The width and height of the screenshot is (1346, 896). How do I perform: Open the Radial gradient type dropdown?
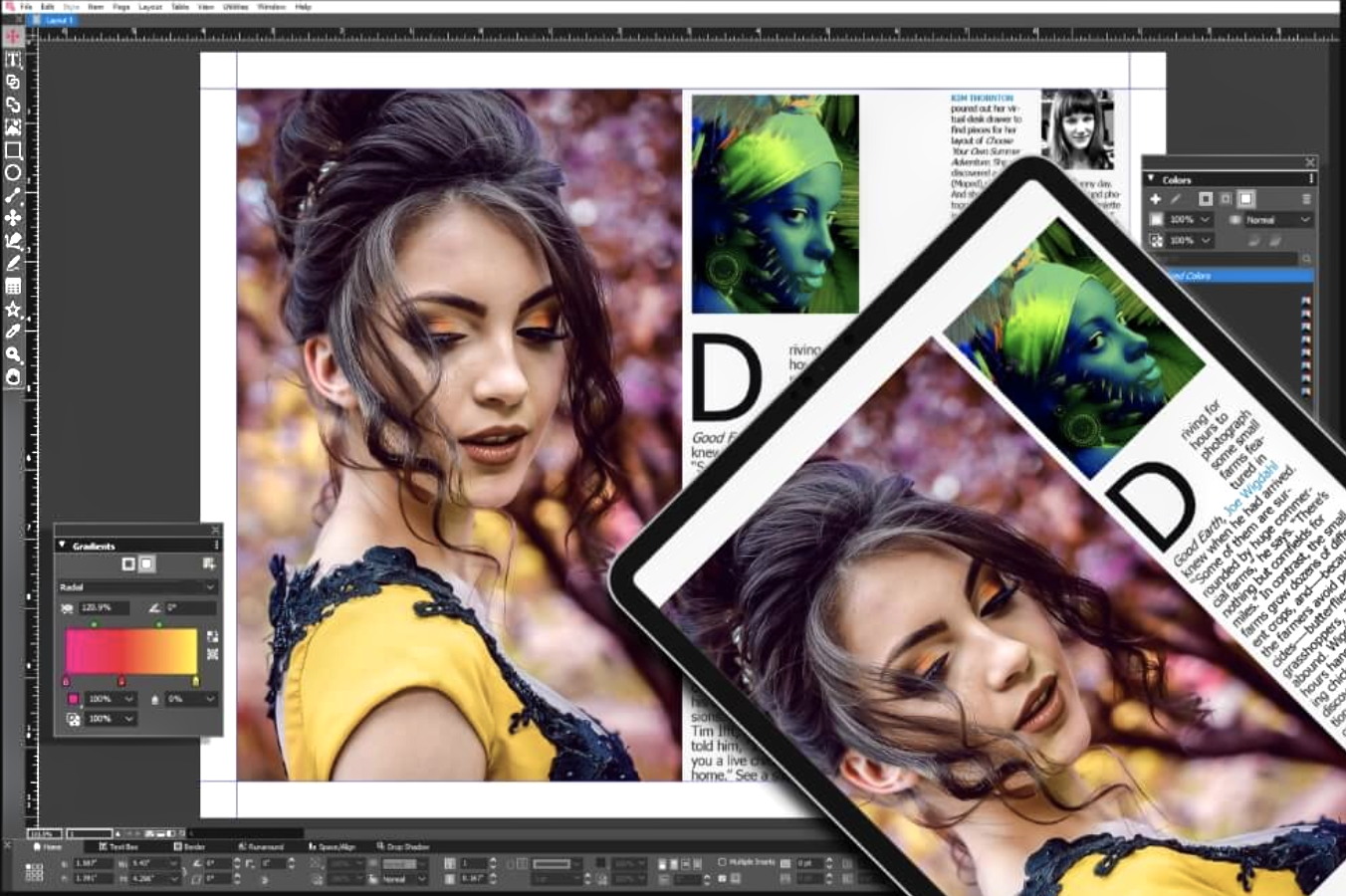136,587
